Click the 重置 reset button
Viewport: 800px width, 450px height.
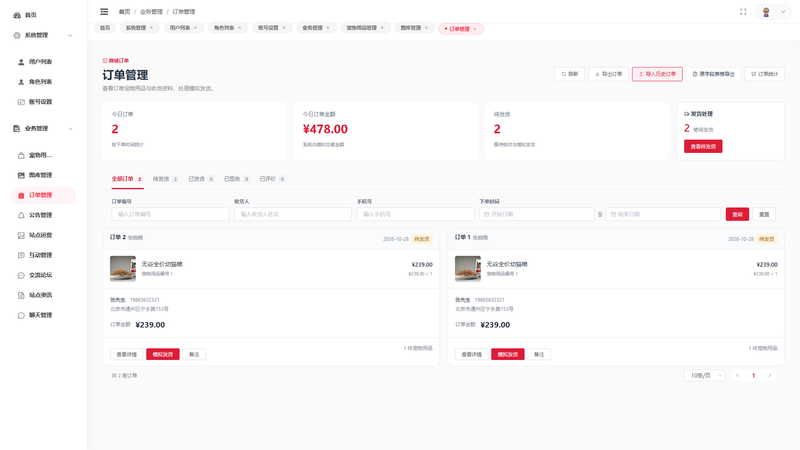764,214
